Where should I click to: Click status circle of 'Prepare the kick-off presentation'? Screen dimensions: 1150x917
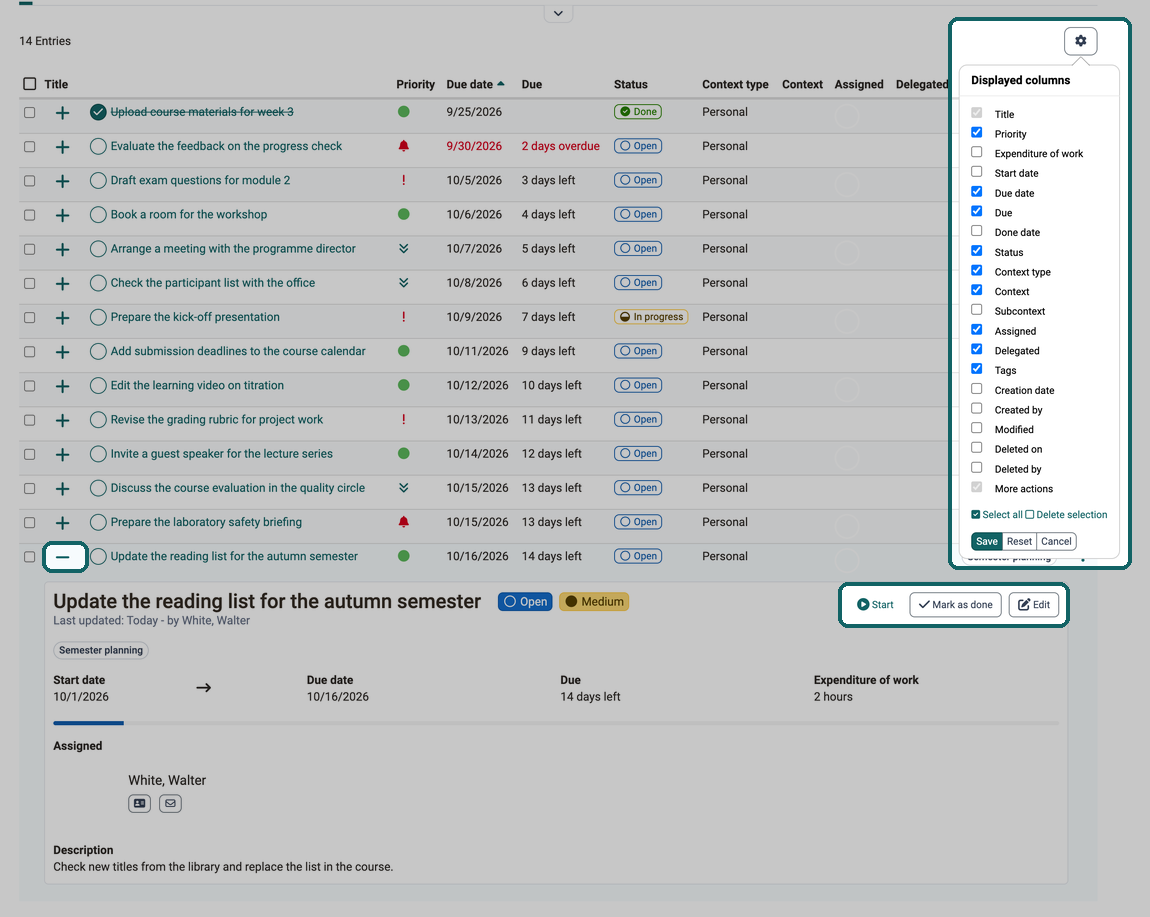[98, 317]
